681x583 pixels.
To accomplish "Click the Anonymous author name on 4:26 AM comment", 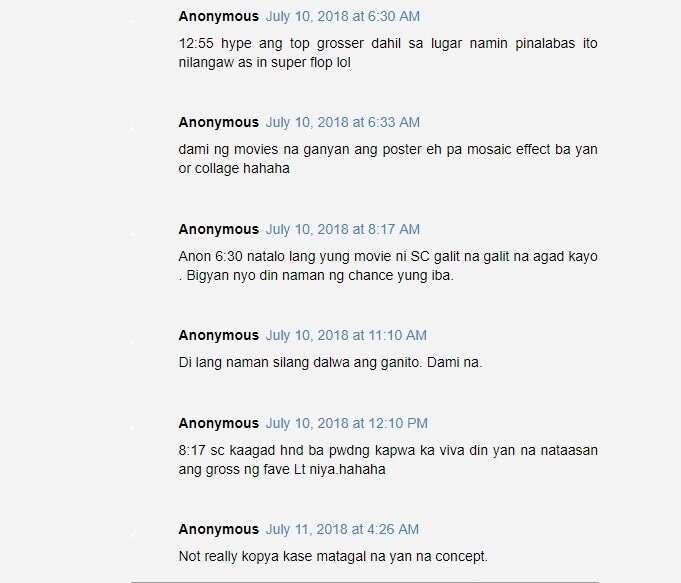I will pyautogui.click(x=218, y=529).
